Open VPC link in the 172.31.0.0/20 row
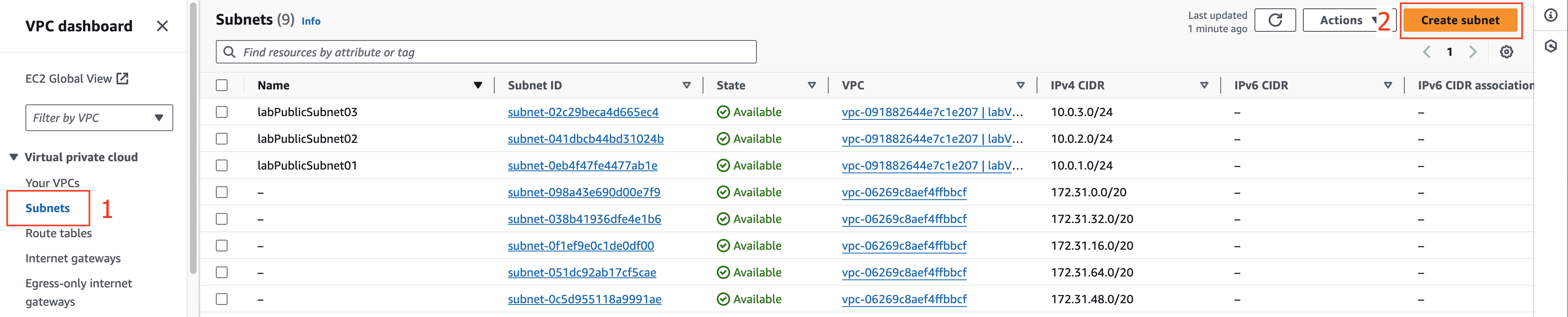 [904, 192]
